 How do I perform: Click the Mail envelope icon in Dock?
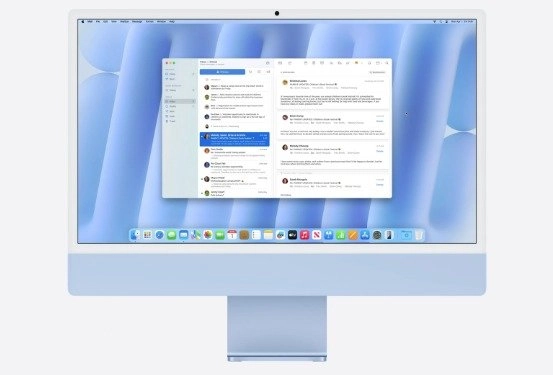click(x=184, y=235)
